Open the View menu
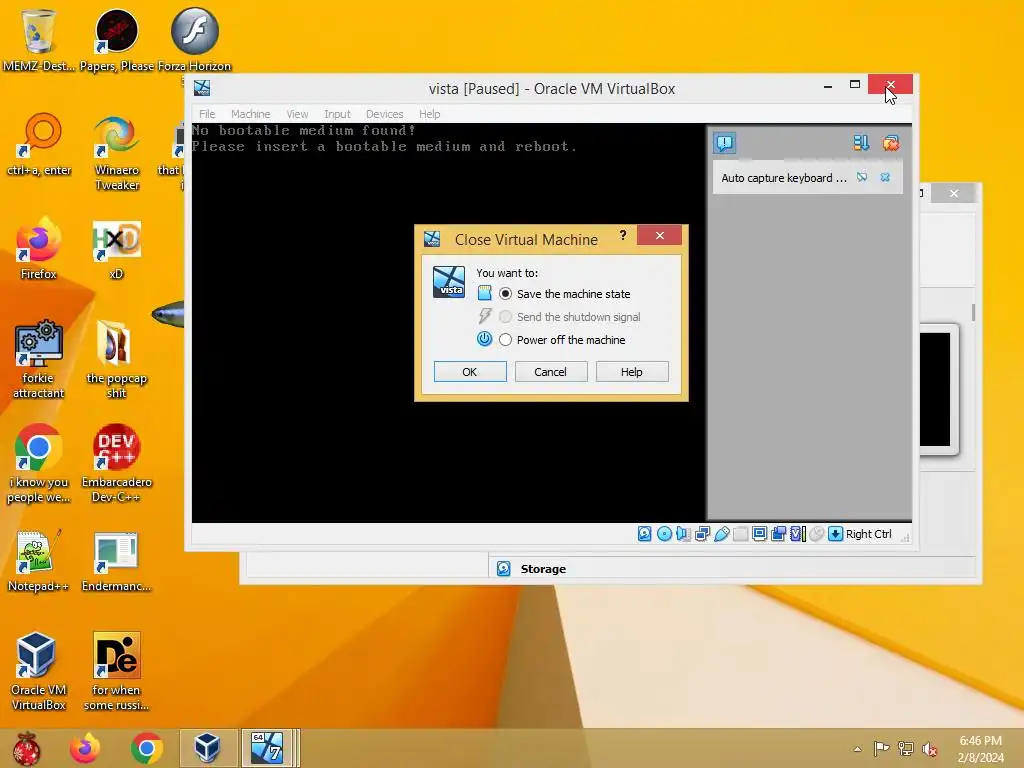Viewport: 1024px width, 768px height. point(297,114)
